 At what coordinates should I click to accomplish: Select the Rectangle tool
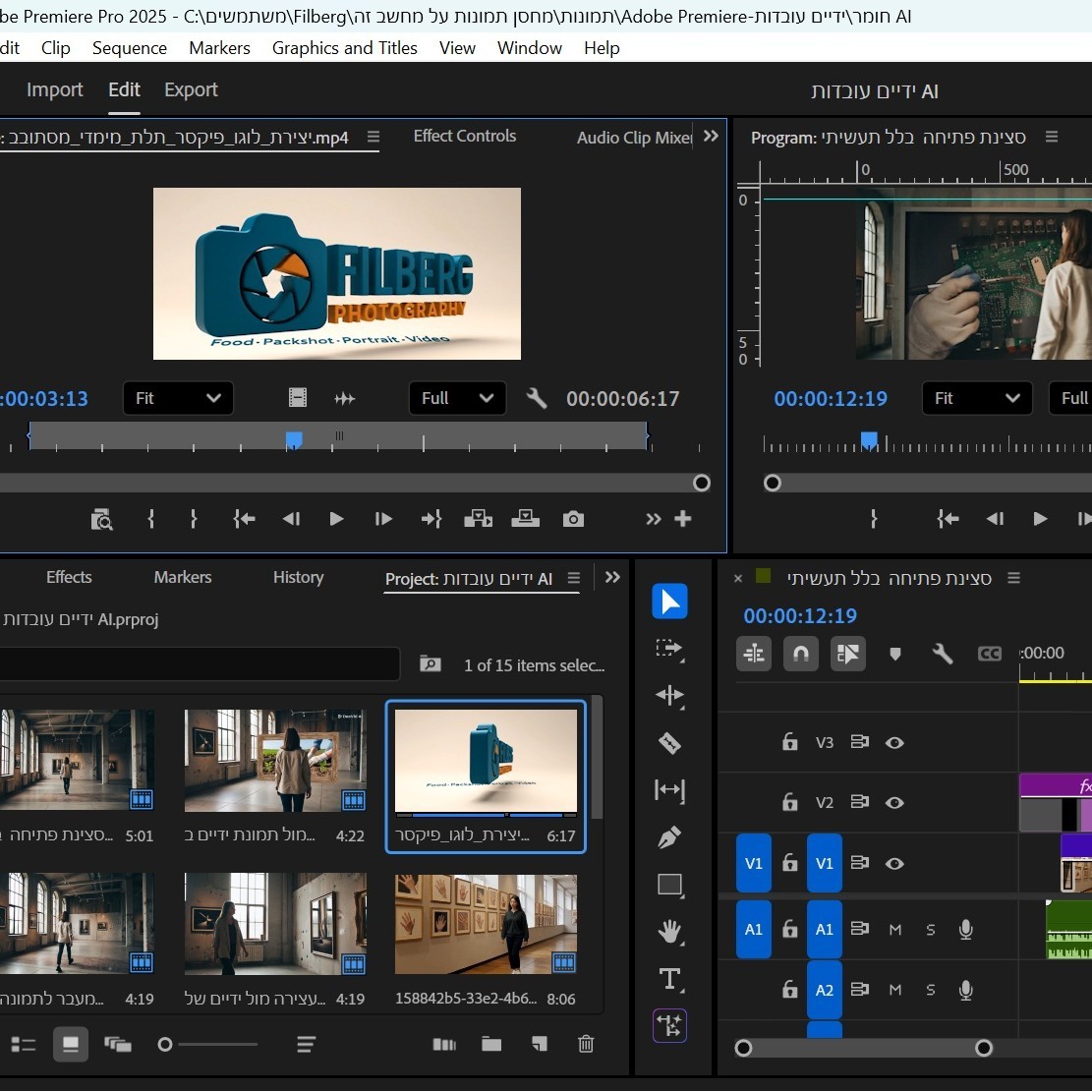click(x=669, y=885)
